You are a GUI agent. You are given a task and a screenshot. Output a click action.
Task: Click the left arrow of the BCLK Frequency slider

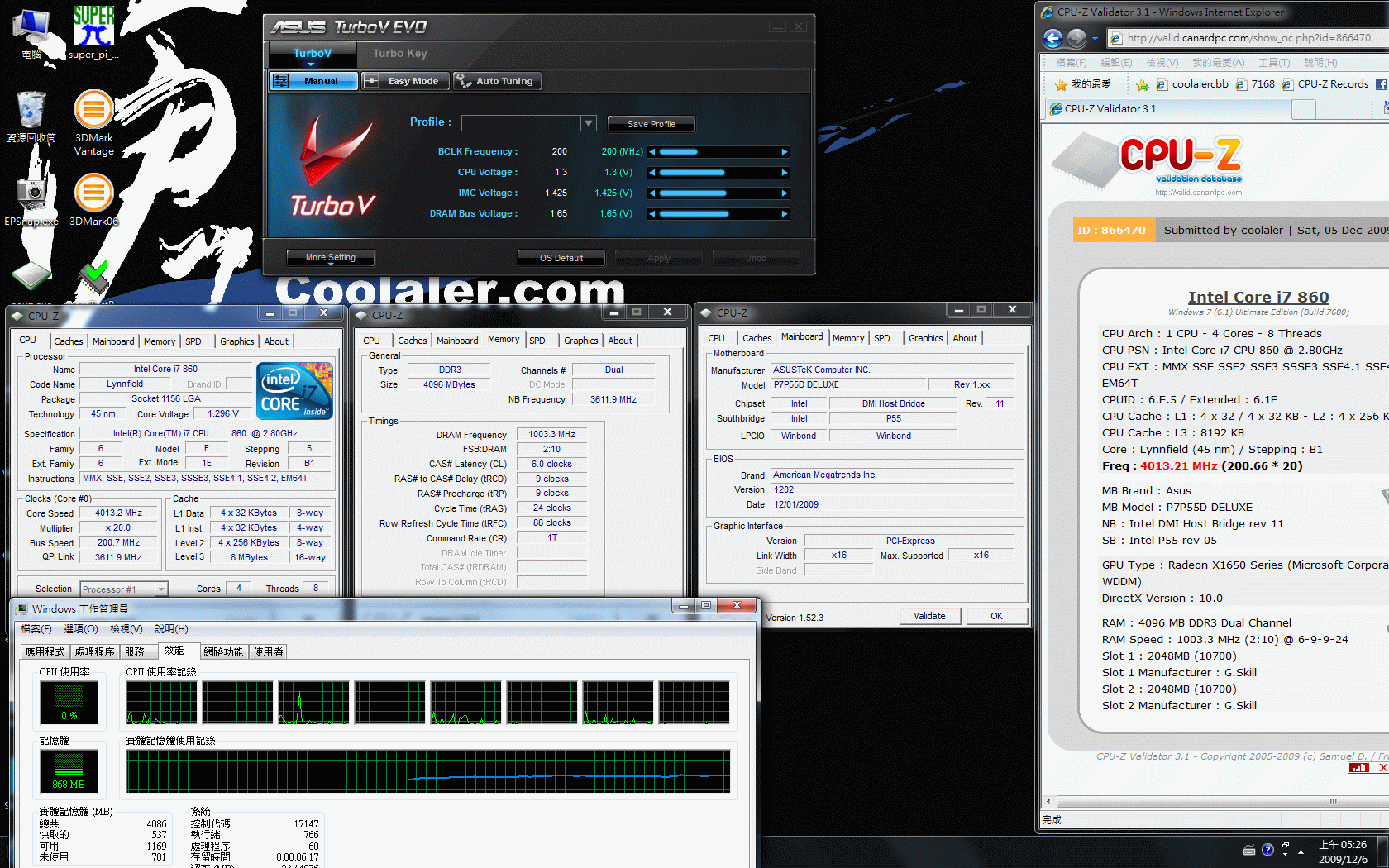click(x=652, y=152)
